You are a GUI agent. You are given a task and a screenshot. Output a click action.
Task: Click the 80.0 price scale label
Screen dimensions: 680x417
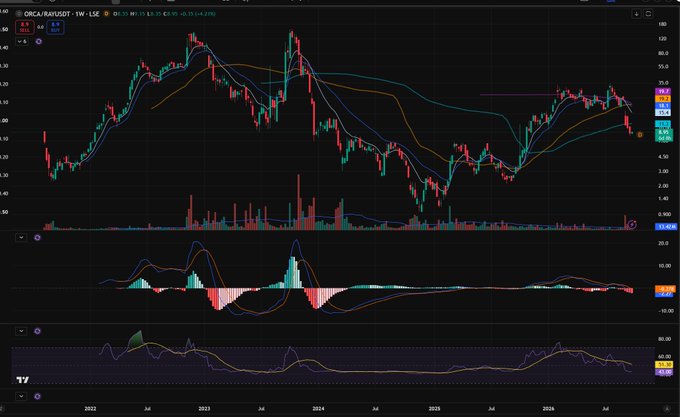pos(663,54)
